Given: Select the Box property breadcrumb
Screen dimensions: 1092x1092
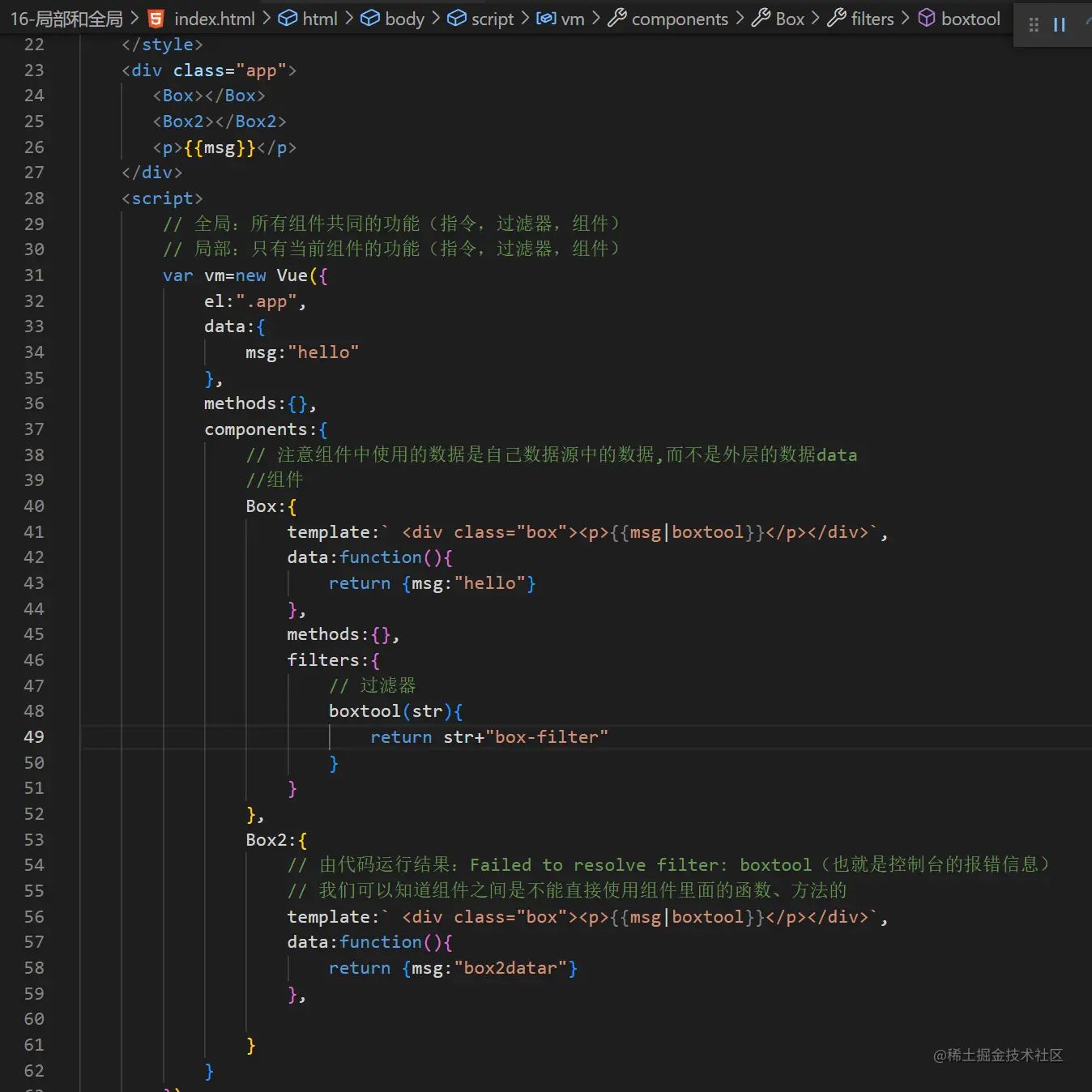Looking at the screenshot, I should click(x=778, y=19).
